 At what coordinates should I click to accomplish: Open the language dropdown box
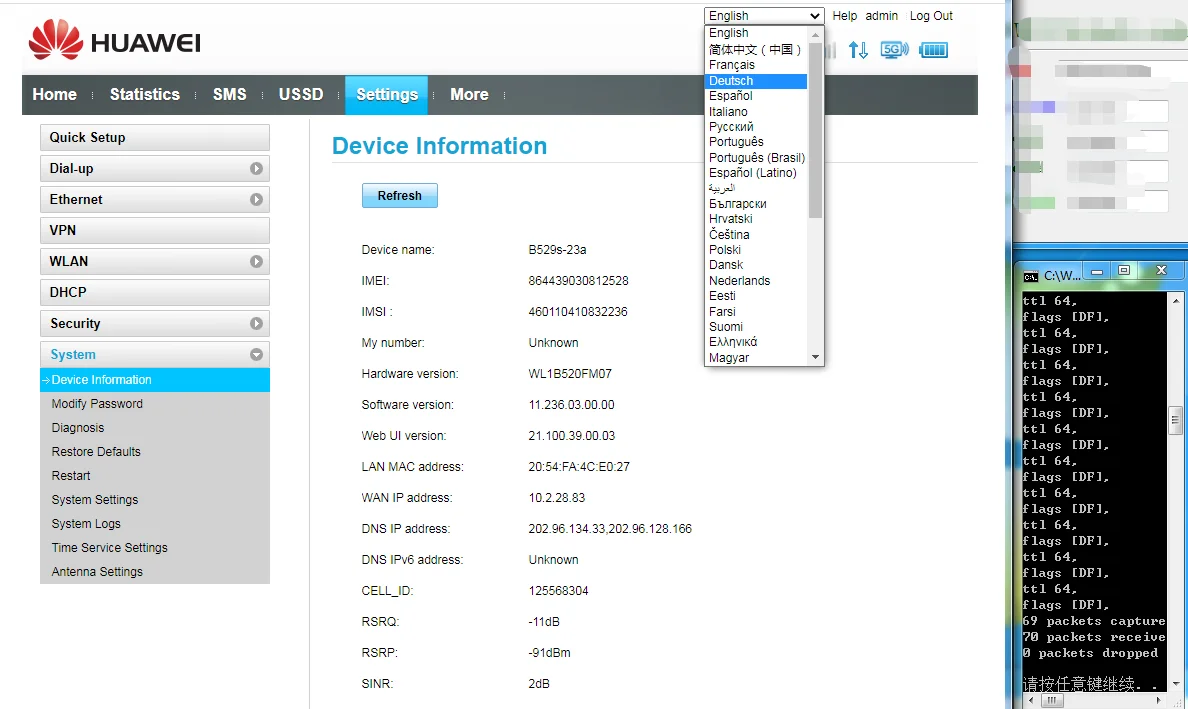click(x=764, y=16)
